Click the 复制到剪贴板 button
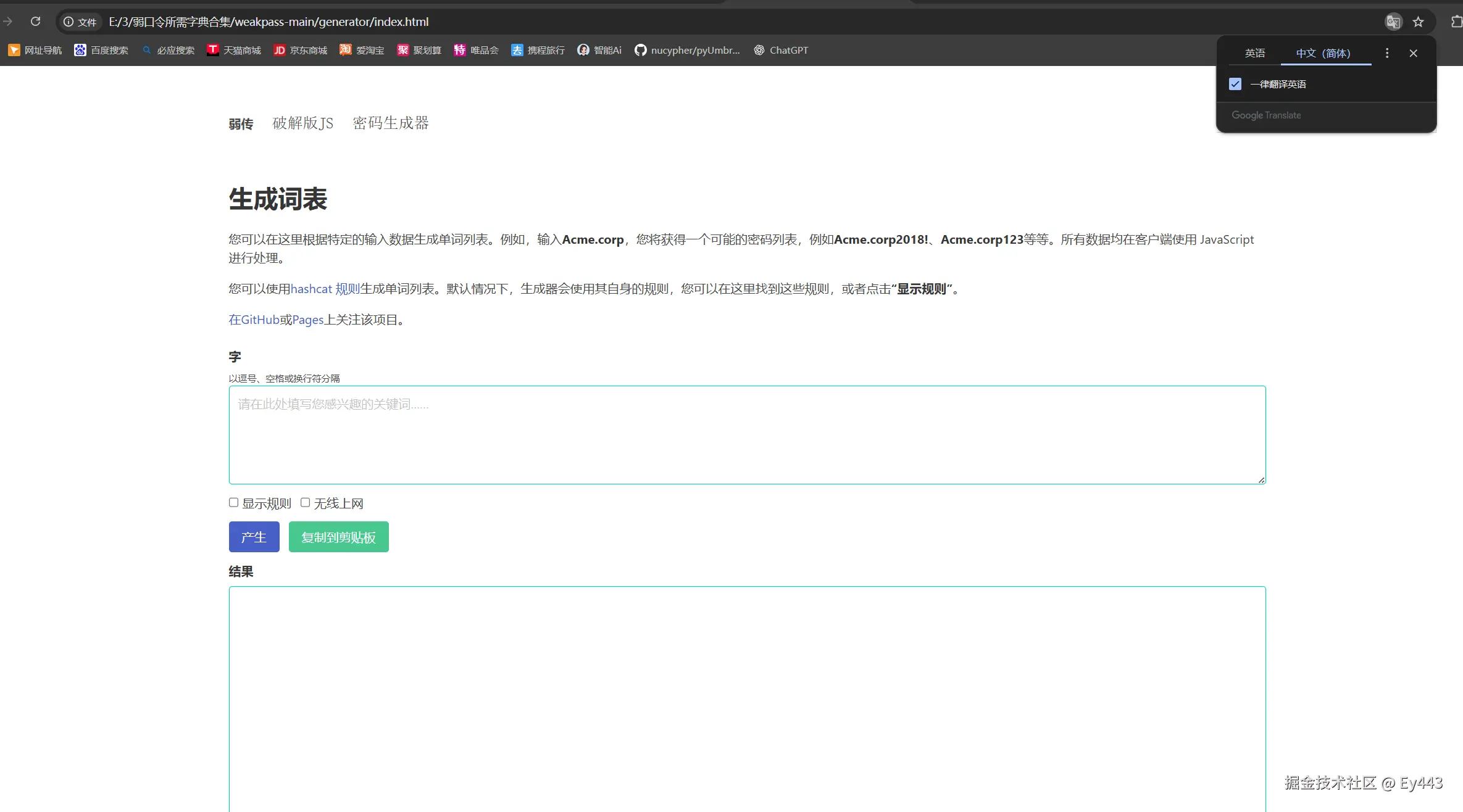 click(x=338, y=537)
